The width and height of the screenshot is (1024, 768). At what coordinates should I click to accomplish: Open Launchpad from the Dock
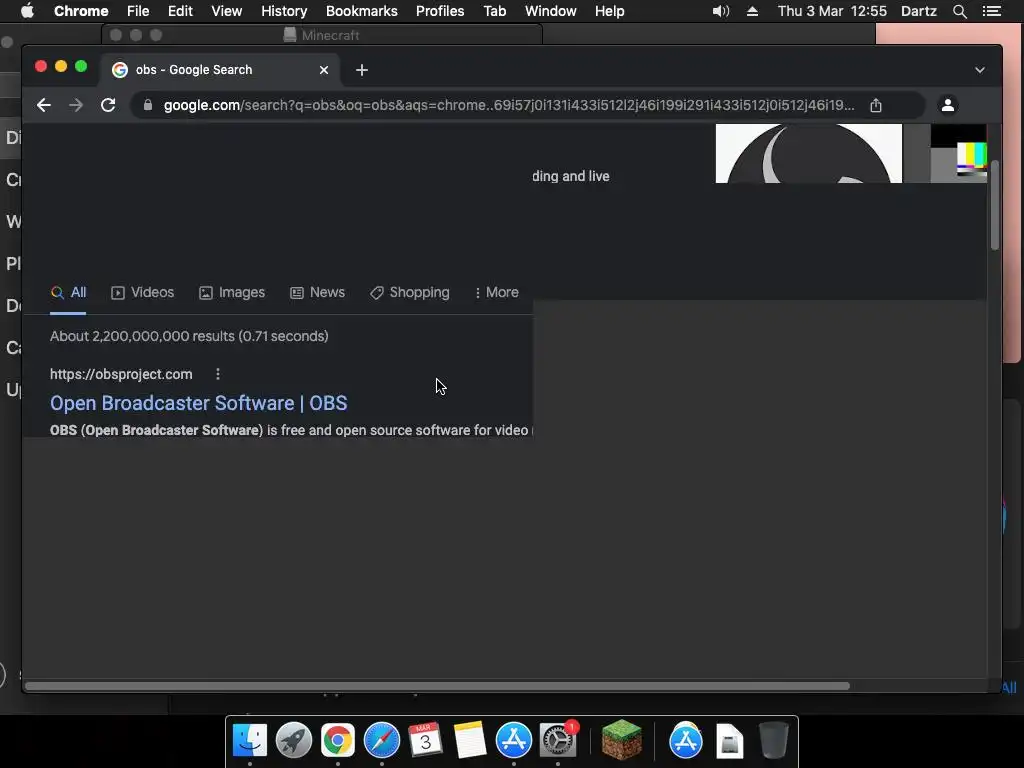pos(294,741)
